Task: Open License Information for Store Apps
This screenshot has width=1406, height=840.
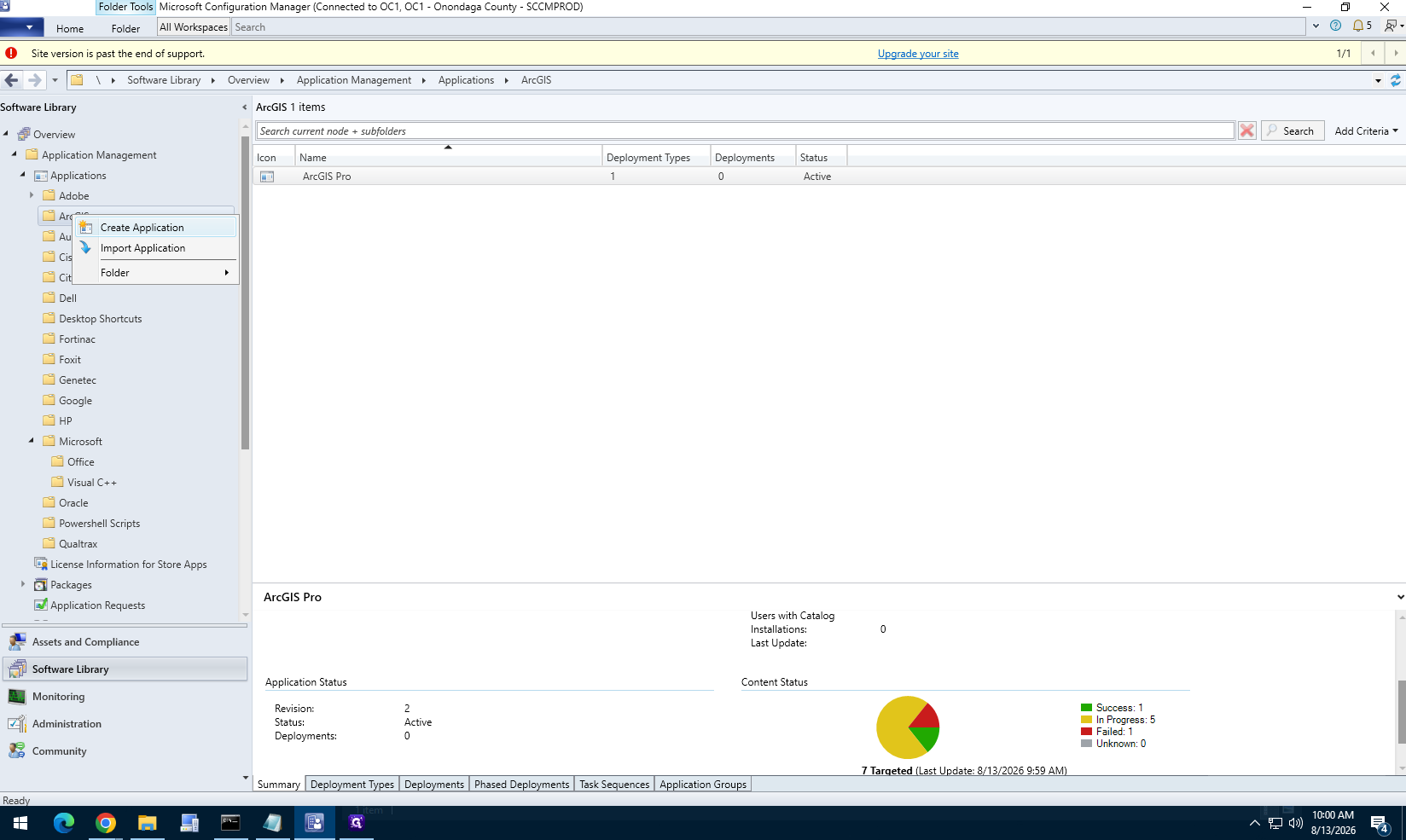Action: pyautogui.click(x=128, y=565)
